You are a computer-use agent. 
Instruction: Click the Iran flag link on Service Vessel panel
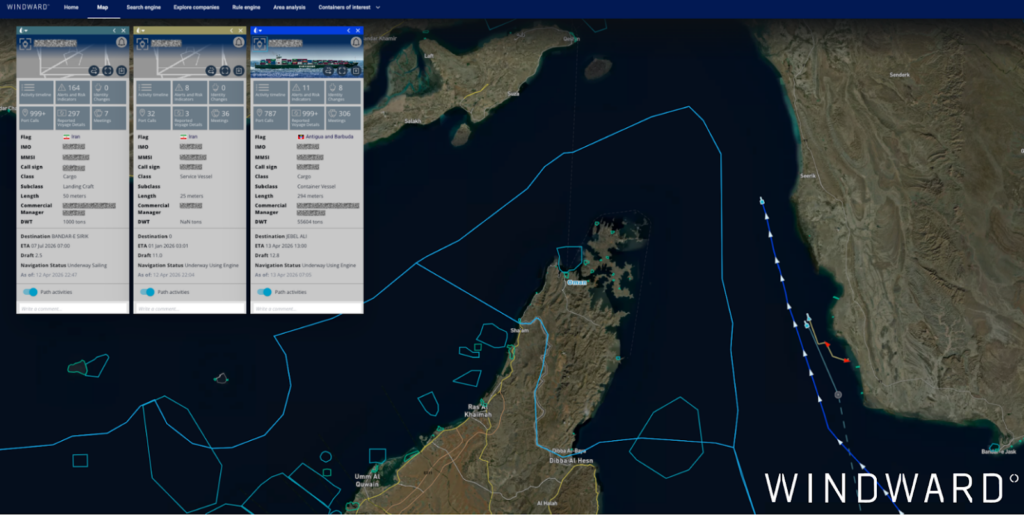tap(189, 137)
